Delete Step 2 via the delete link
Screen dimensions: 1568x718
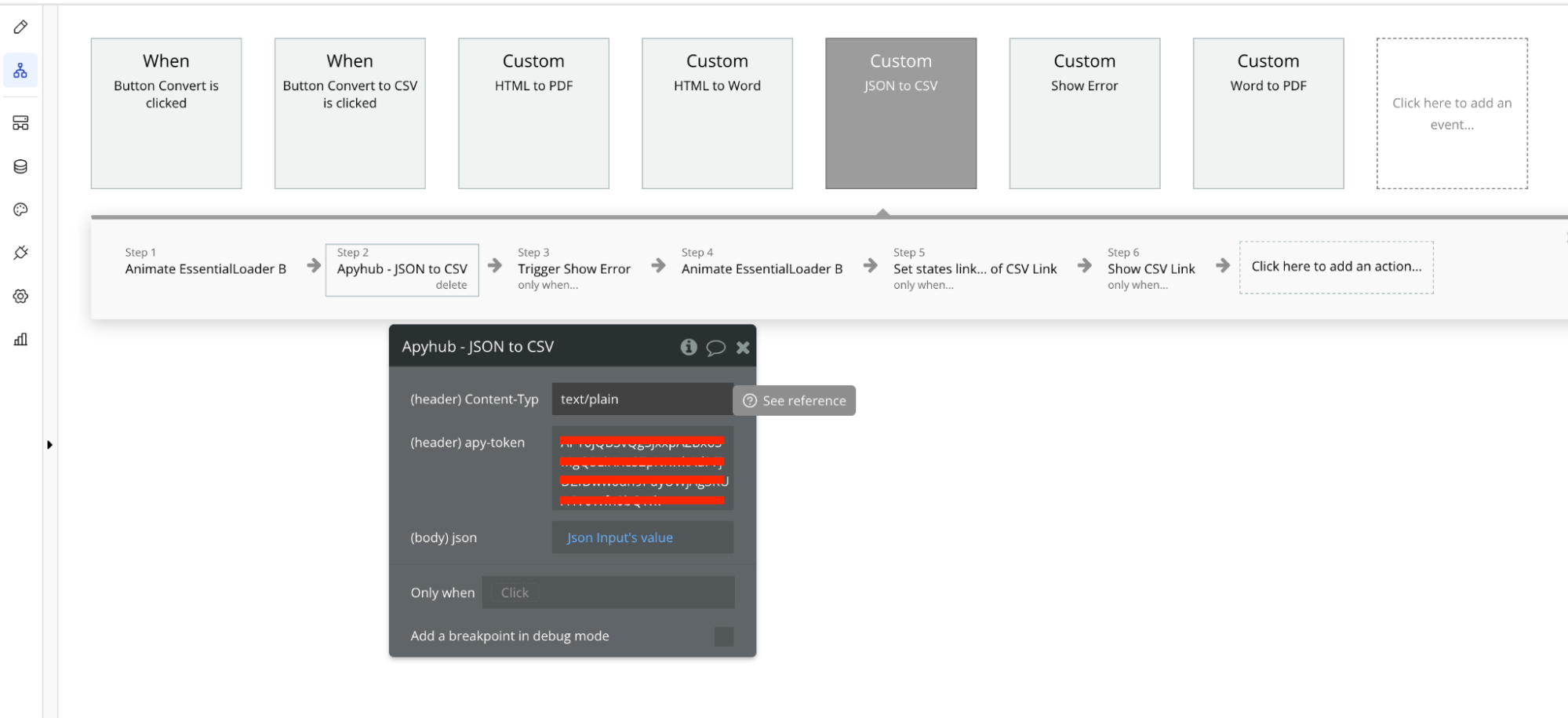[451, 285]
